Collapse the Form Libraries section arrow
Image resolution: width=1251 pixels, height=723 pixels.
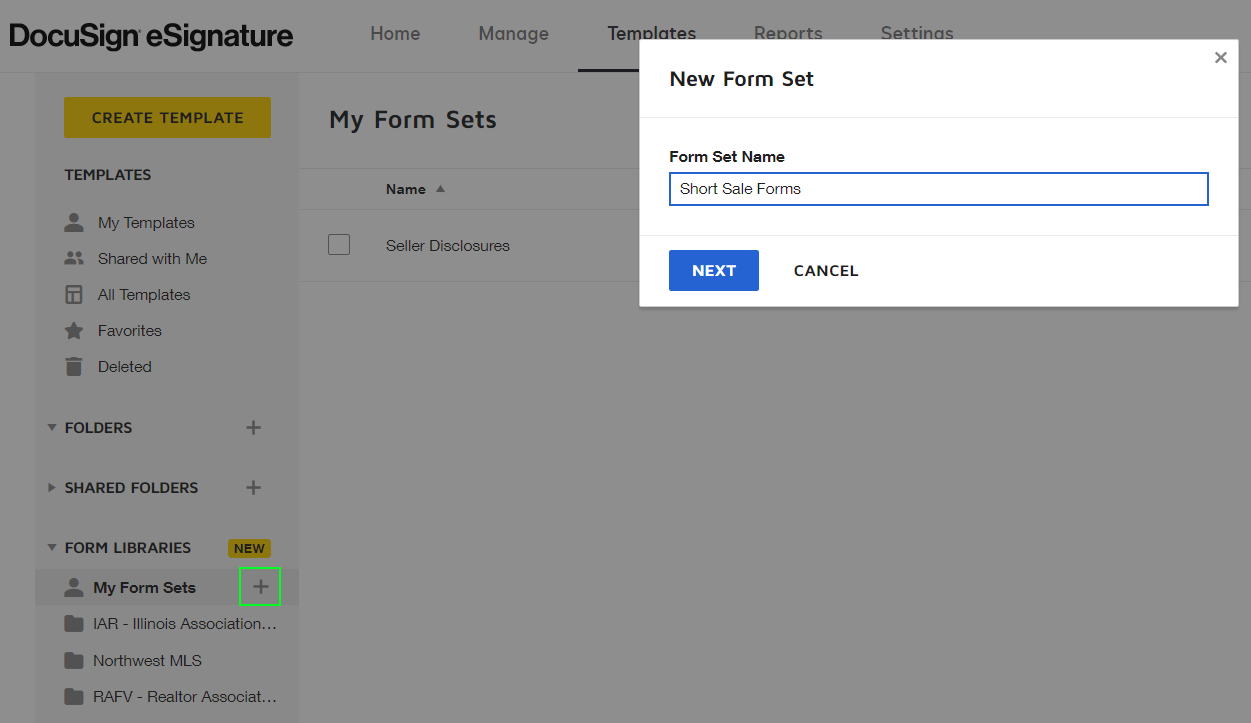[52, 548]
